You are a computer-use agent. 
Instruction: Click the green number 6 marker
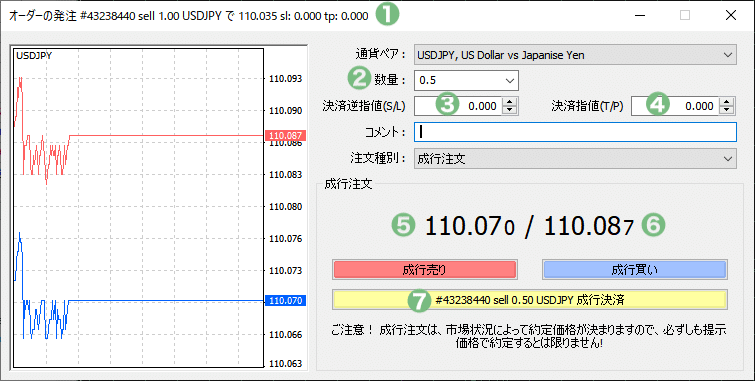click(654, 226)
